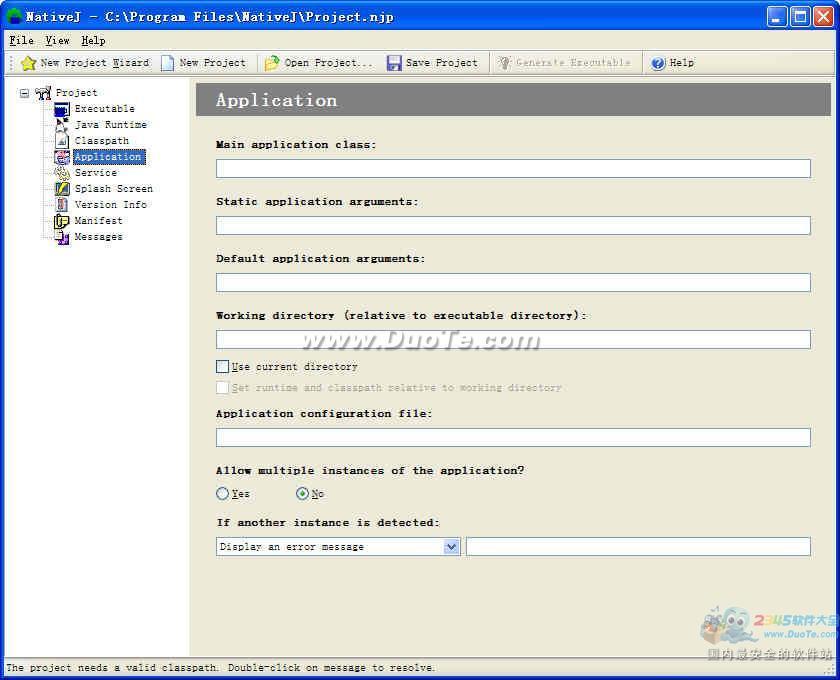Enable the Use current directory checkbox
Screen dimensions: 840x680
point(222,367)
